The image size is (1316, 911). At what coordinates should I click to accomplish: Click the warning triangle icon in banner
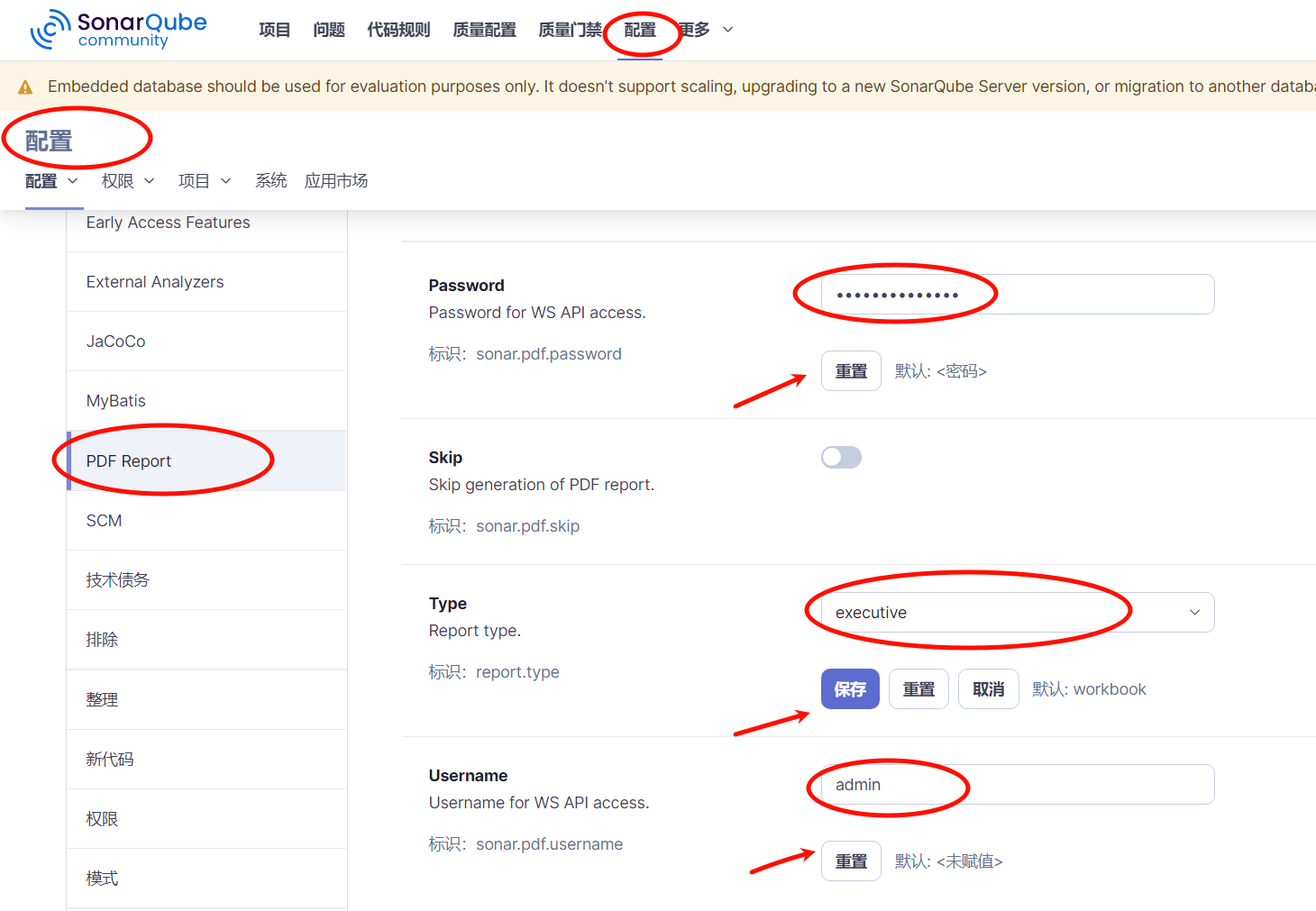(x=25, y=87)
